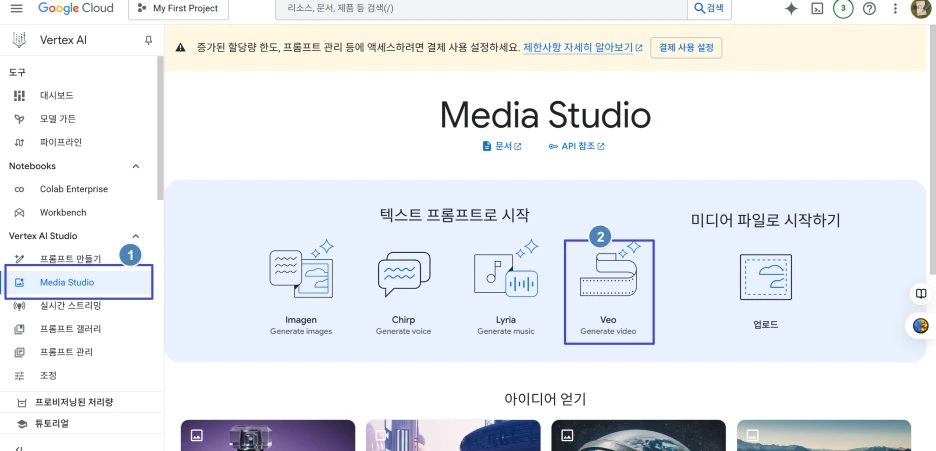Click the warning triangle icon in banner
This screenshot has height=451, width=936.
point(181,48)
